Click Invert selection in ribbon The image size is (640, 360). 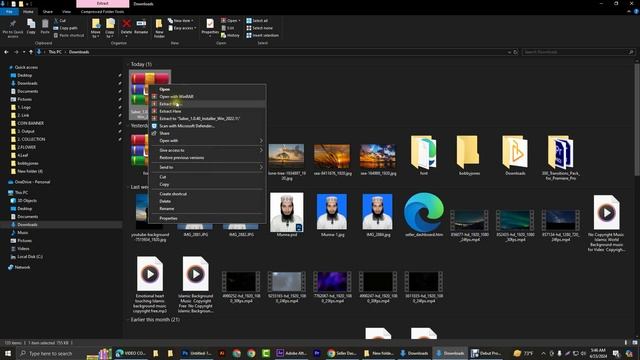(262, 36)
